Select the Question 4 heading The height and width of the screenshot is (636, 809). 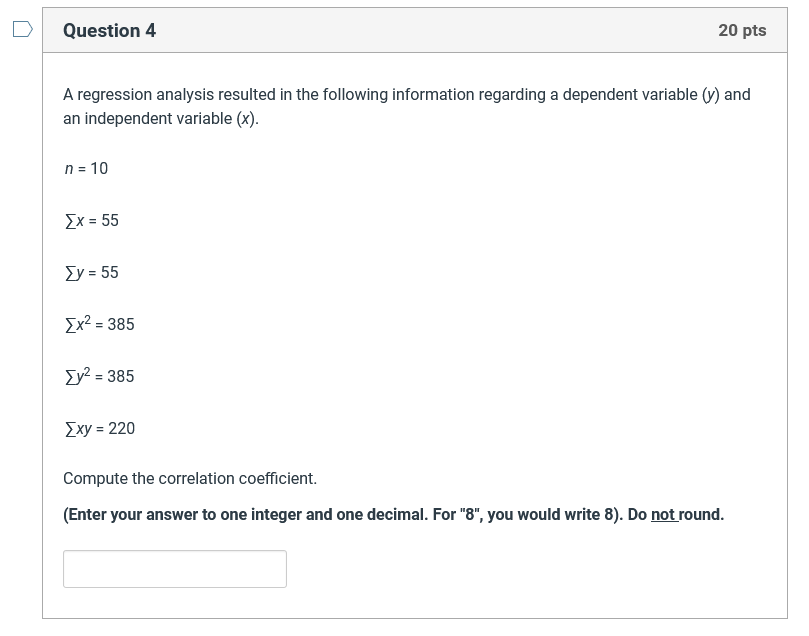pyautogui.click(x=109, y=30)
